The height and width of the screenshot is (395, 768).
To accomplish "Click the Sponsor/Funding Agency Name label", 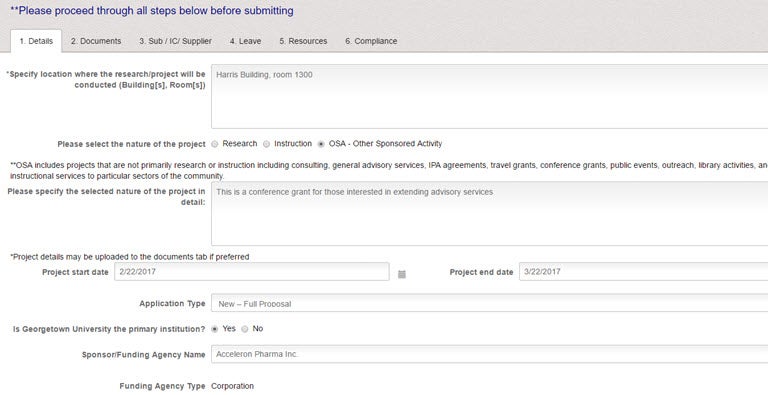I will click(x=144, y=355).
